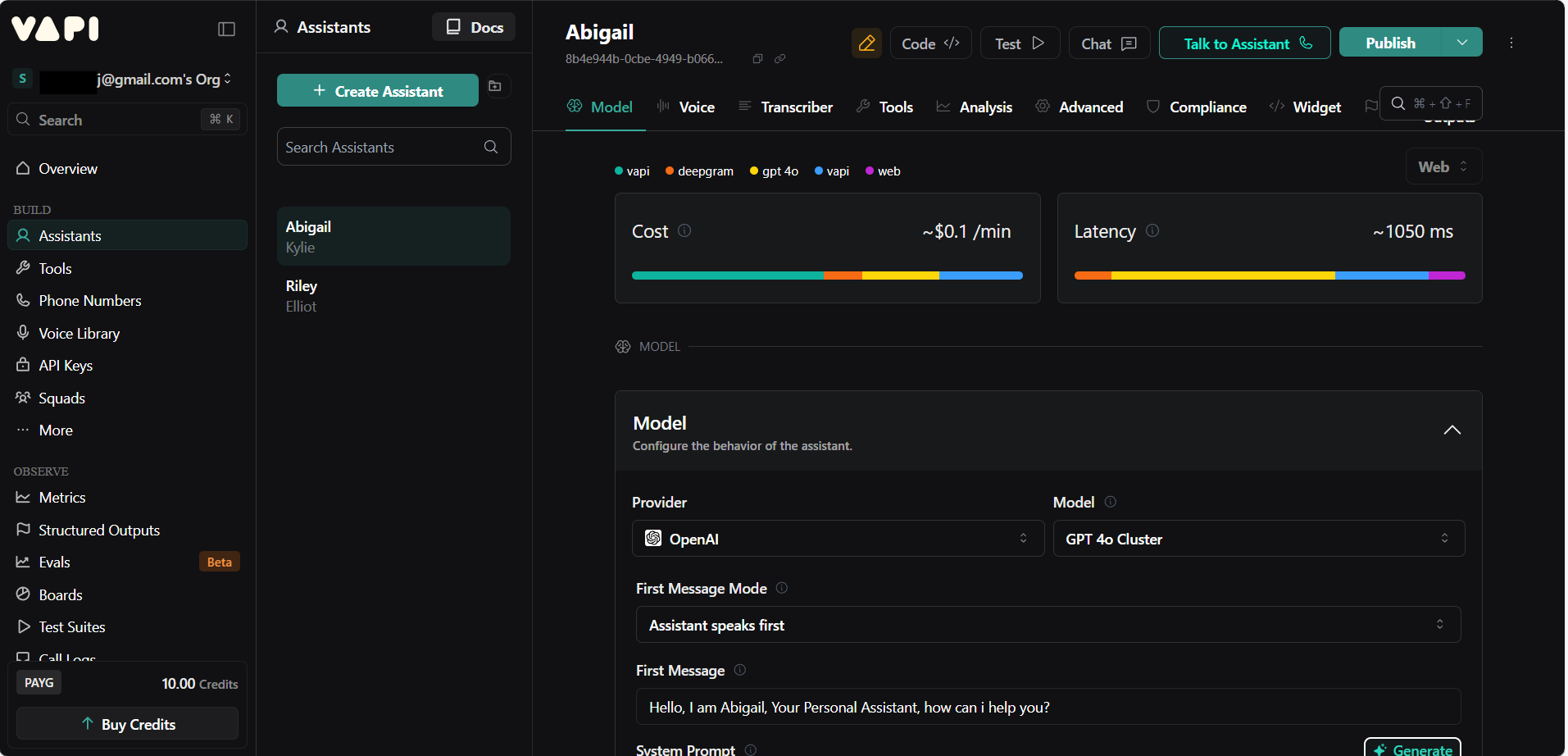Click the Test button
1568x756 pixels.
(1020, 43)
